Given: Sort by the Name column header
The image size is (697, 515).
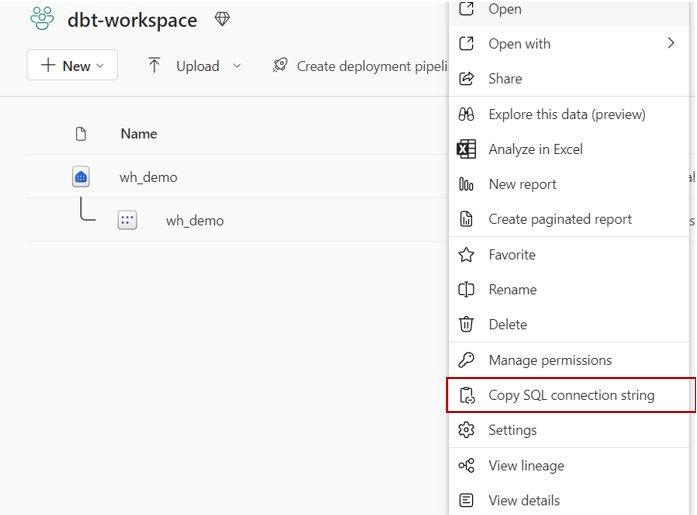Looking at the screenshot, I should click(x=139, y=134).
